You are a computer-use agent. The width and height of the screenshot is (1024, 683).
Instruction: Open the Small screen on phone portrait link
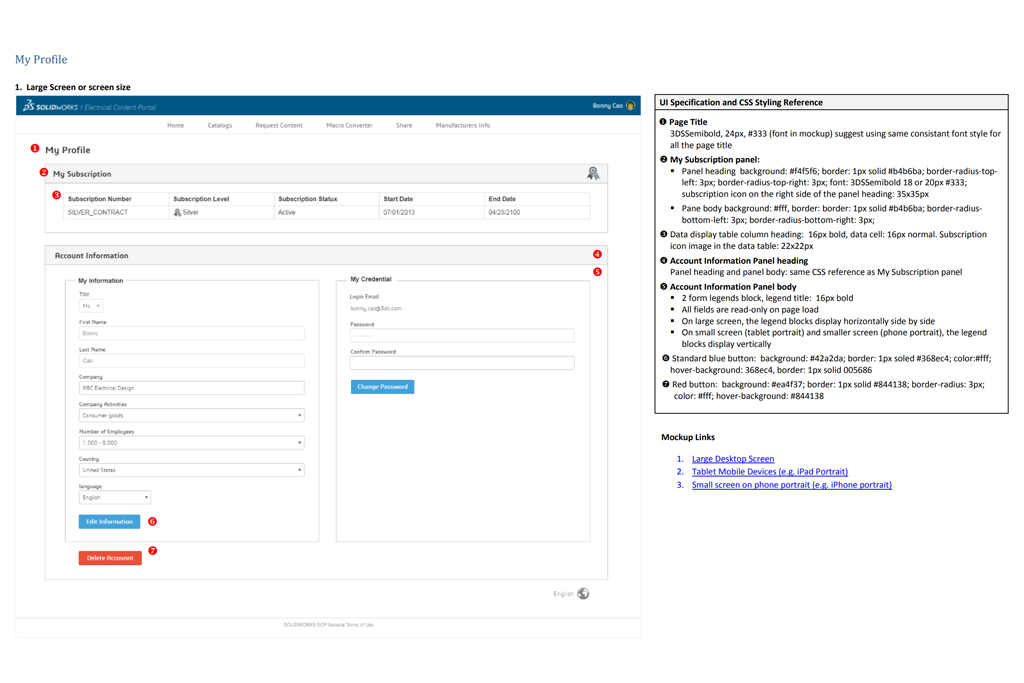pos(792,484)
